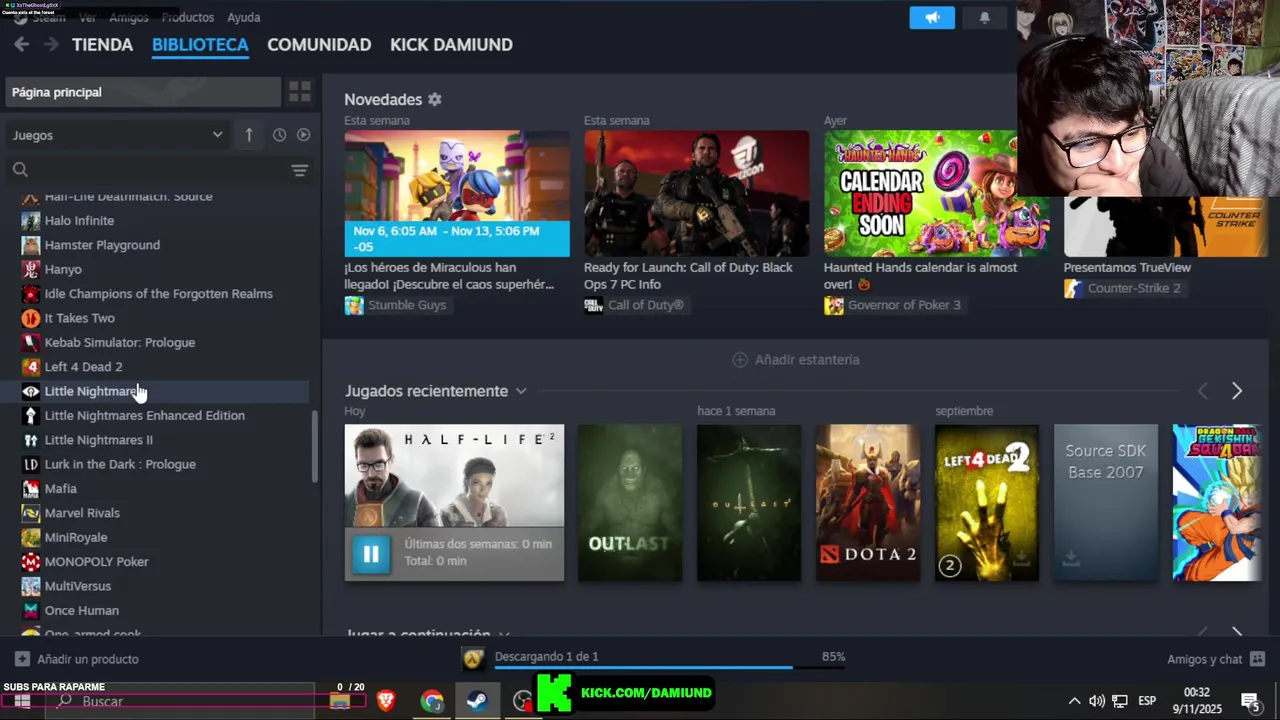Viewport: 1280px width, 720px height.
Task: Open Google Chrome from the taskbar
Action: 432,701
